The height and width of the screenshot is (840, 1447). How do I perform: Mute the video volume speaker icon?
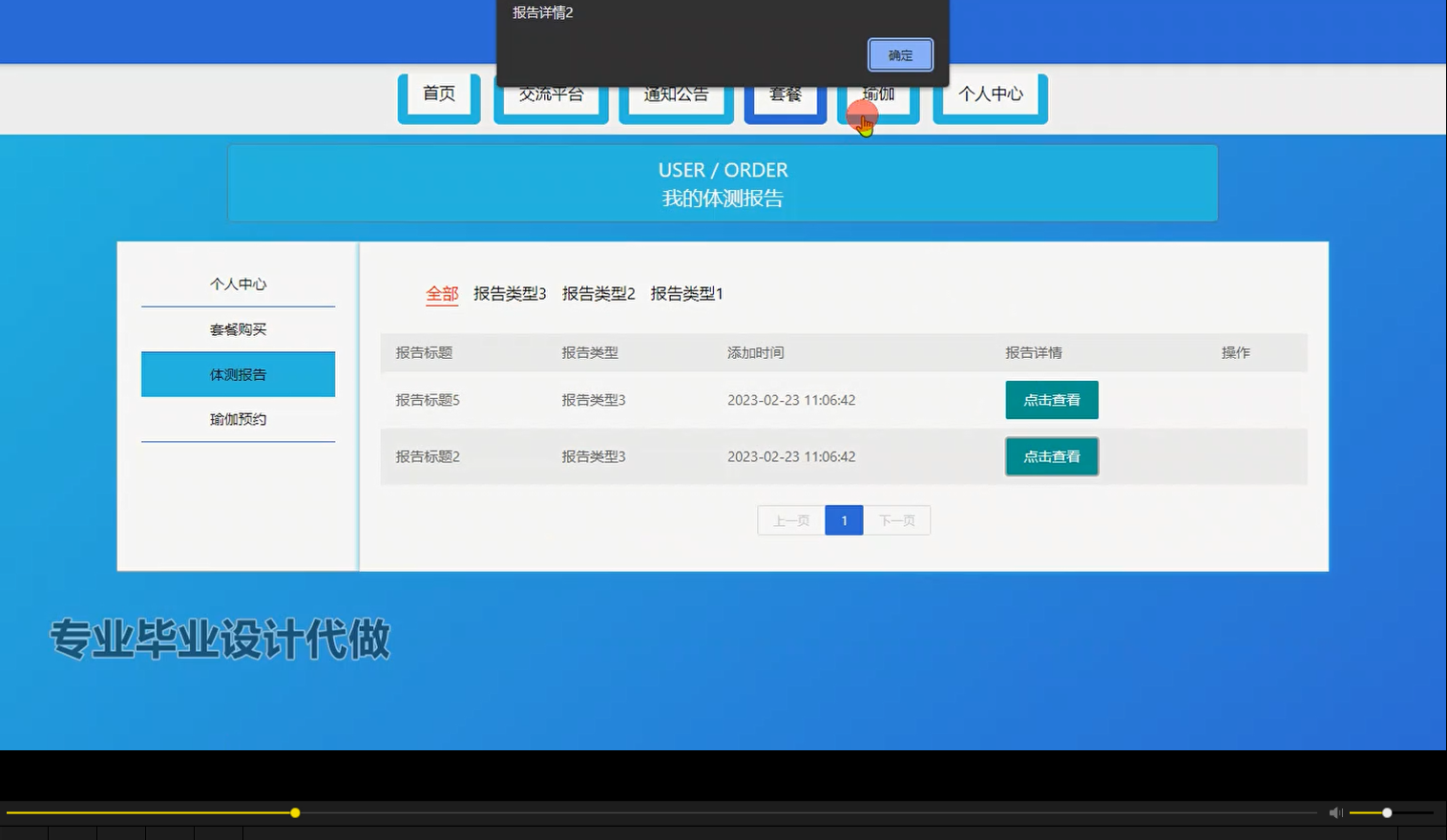(x=1334, y=812)
